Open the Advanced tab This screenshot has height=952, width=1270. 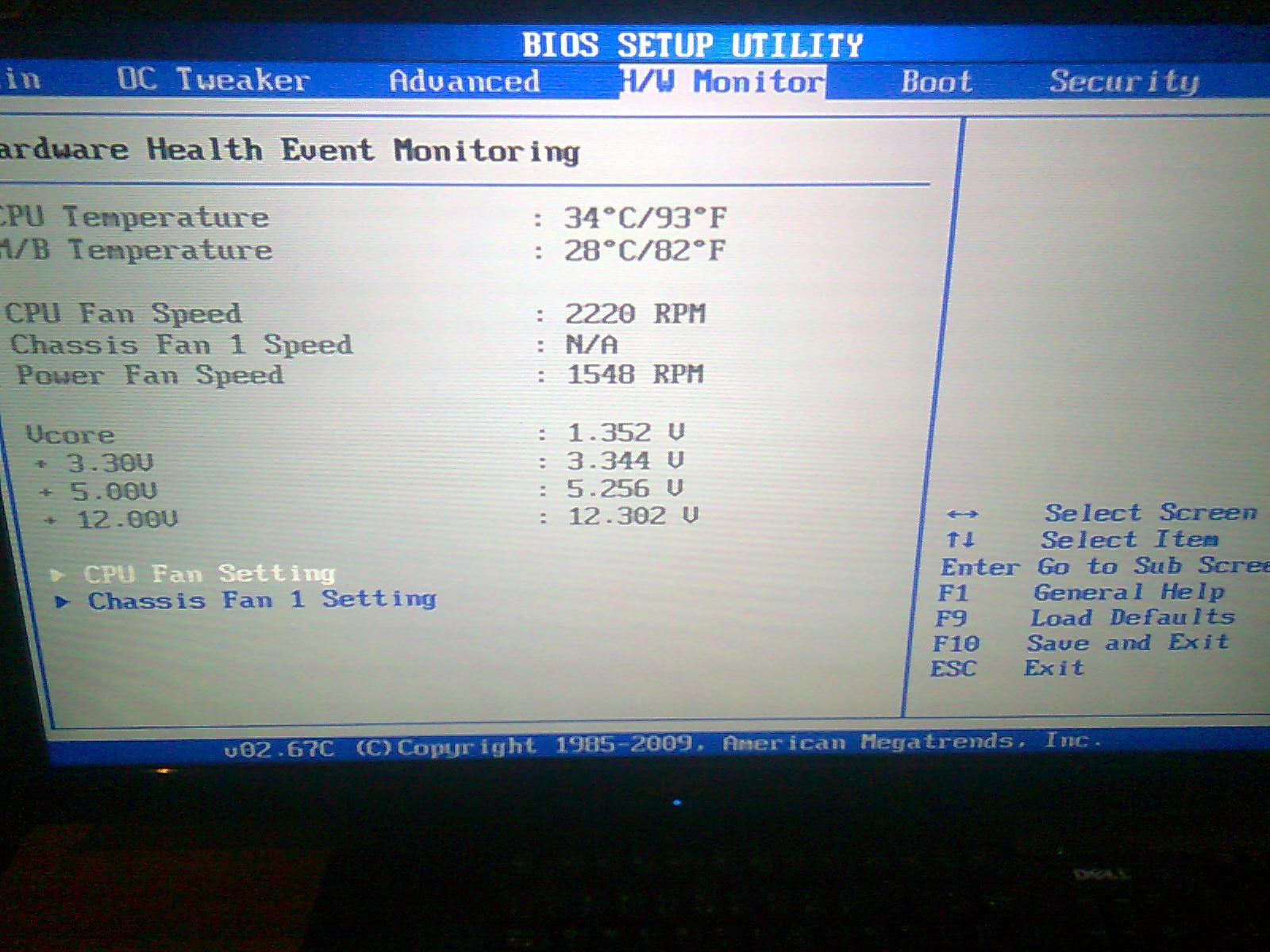pos(464,81)
